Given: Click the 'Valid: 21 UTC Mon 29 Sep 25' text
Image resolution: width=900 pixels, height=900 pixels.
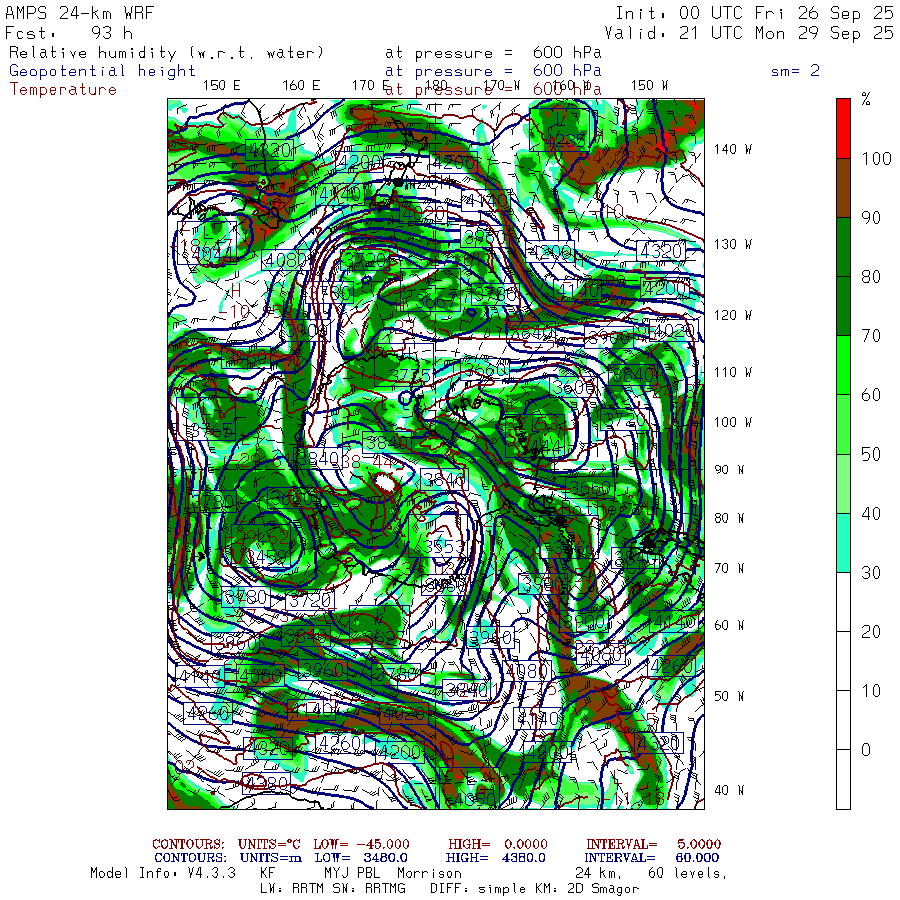Looking at the screenshot, I should (748, 33).
